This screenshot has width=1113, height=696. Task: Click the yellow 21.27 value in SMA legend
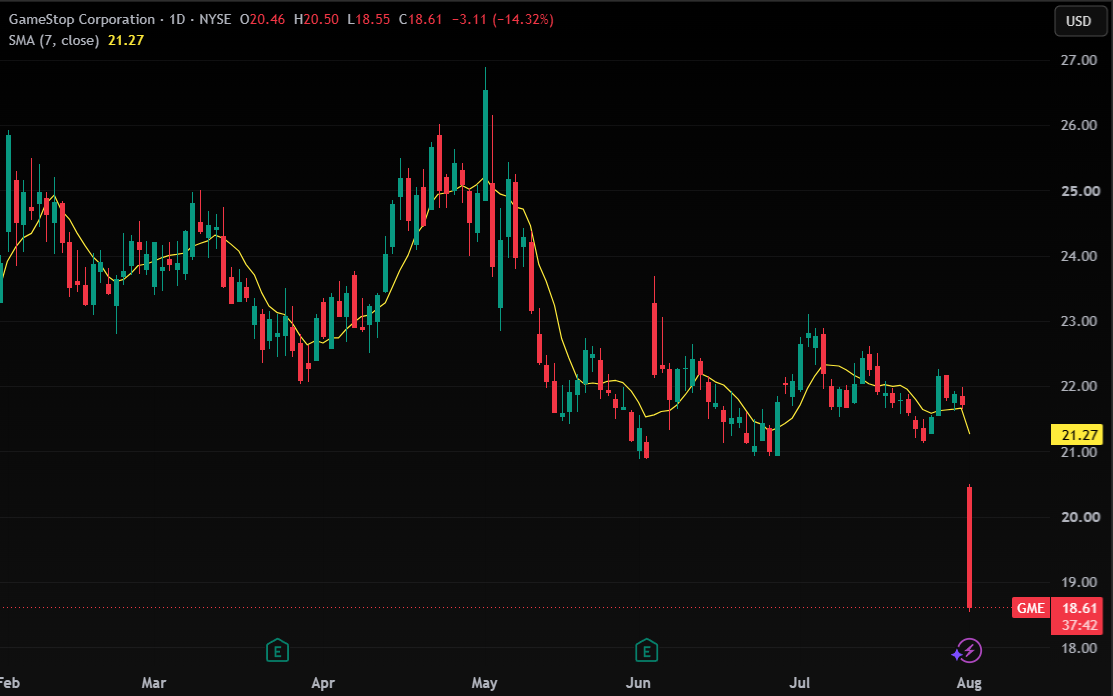[126, 40]
